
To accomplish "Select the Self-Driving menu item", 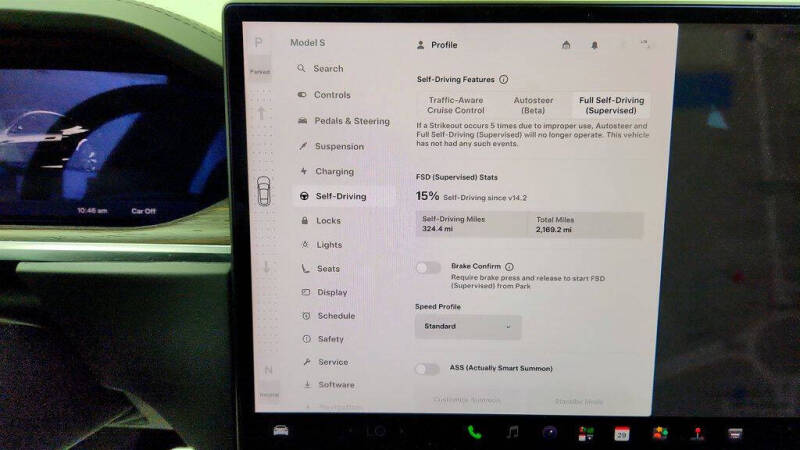I will (x=344, y=196).
